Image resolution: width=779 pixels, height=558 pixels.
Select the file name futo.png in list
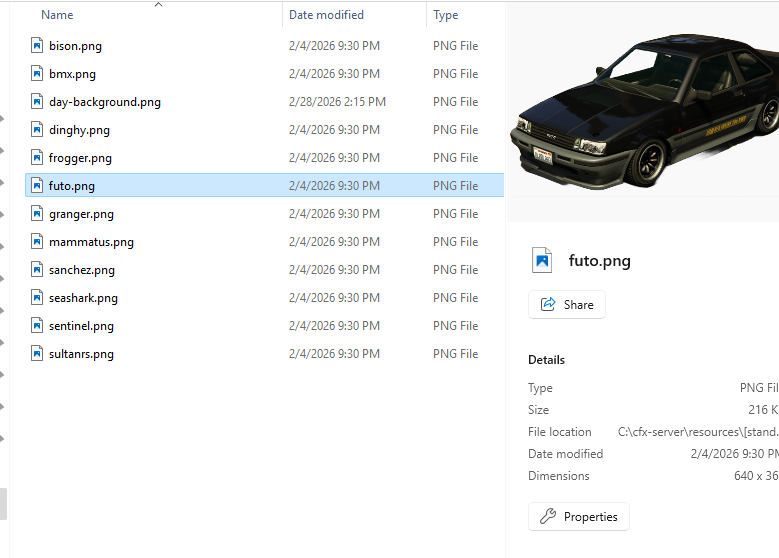[x=72, y=186]
